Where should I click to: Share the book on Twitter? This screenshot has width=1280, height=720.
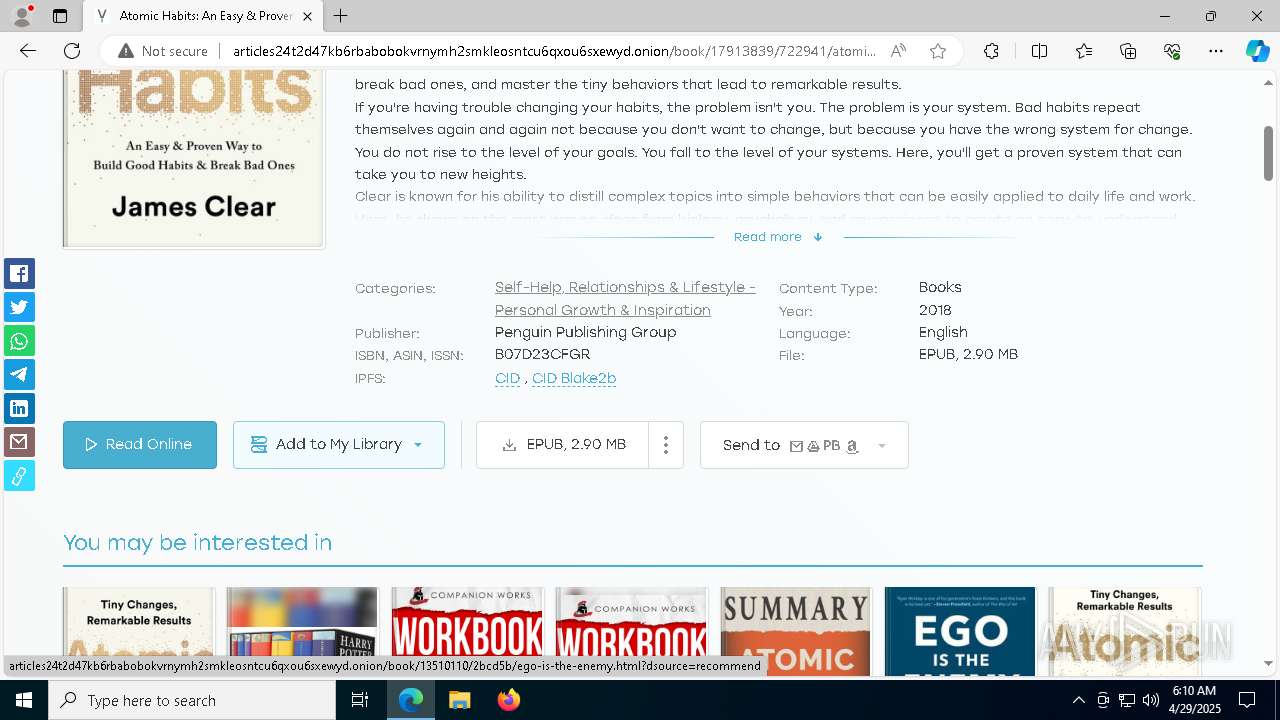19,307
